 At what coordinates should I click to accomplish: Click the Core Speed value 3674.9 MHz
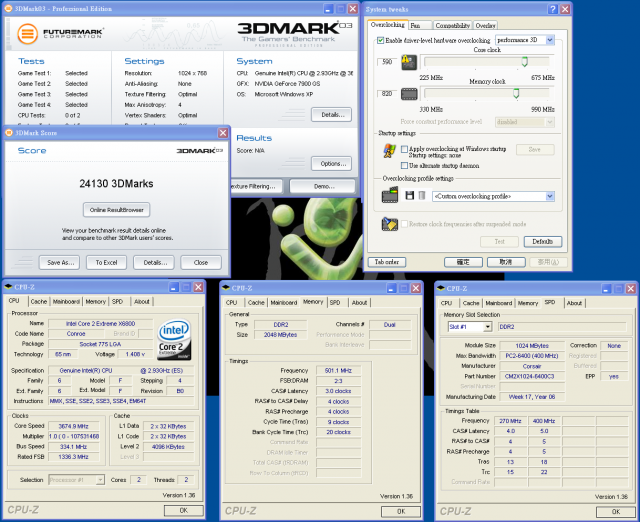74,426
